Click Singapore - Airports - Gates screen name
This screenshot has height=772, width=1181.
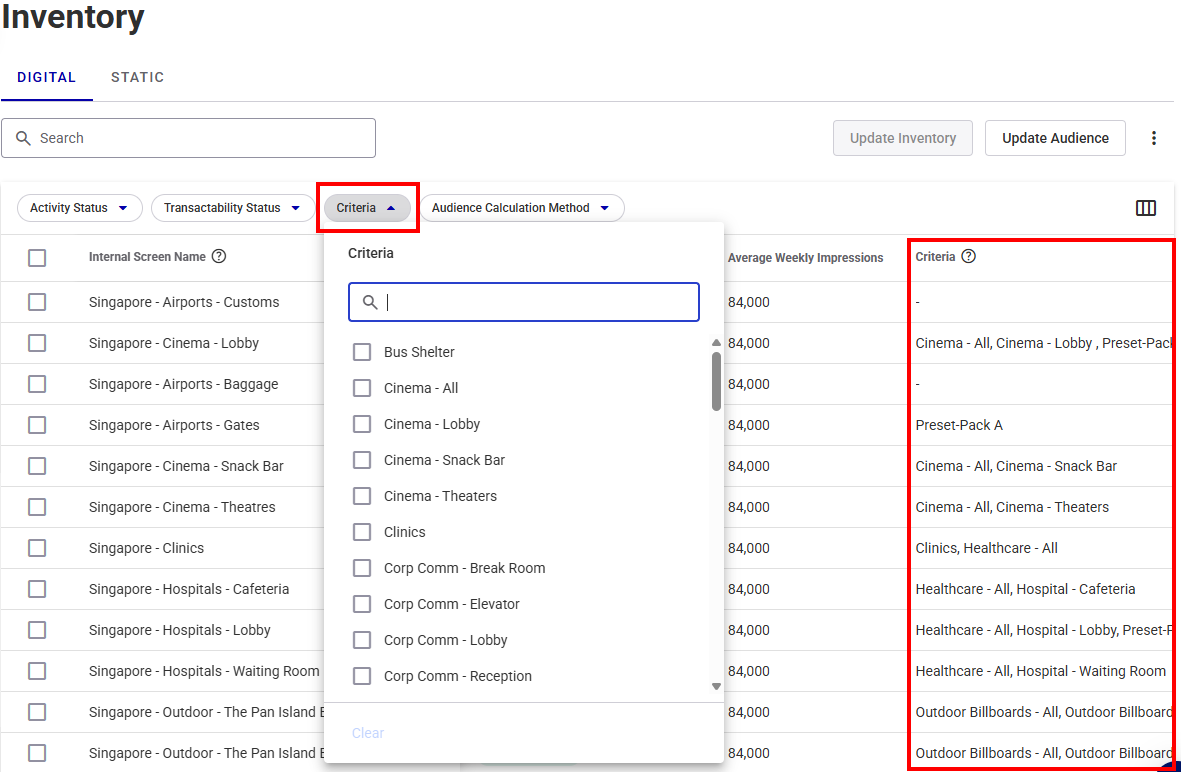coord(174,425)
